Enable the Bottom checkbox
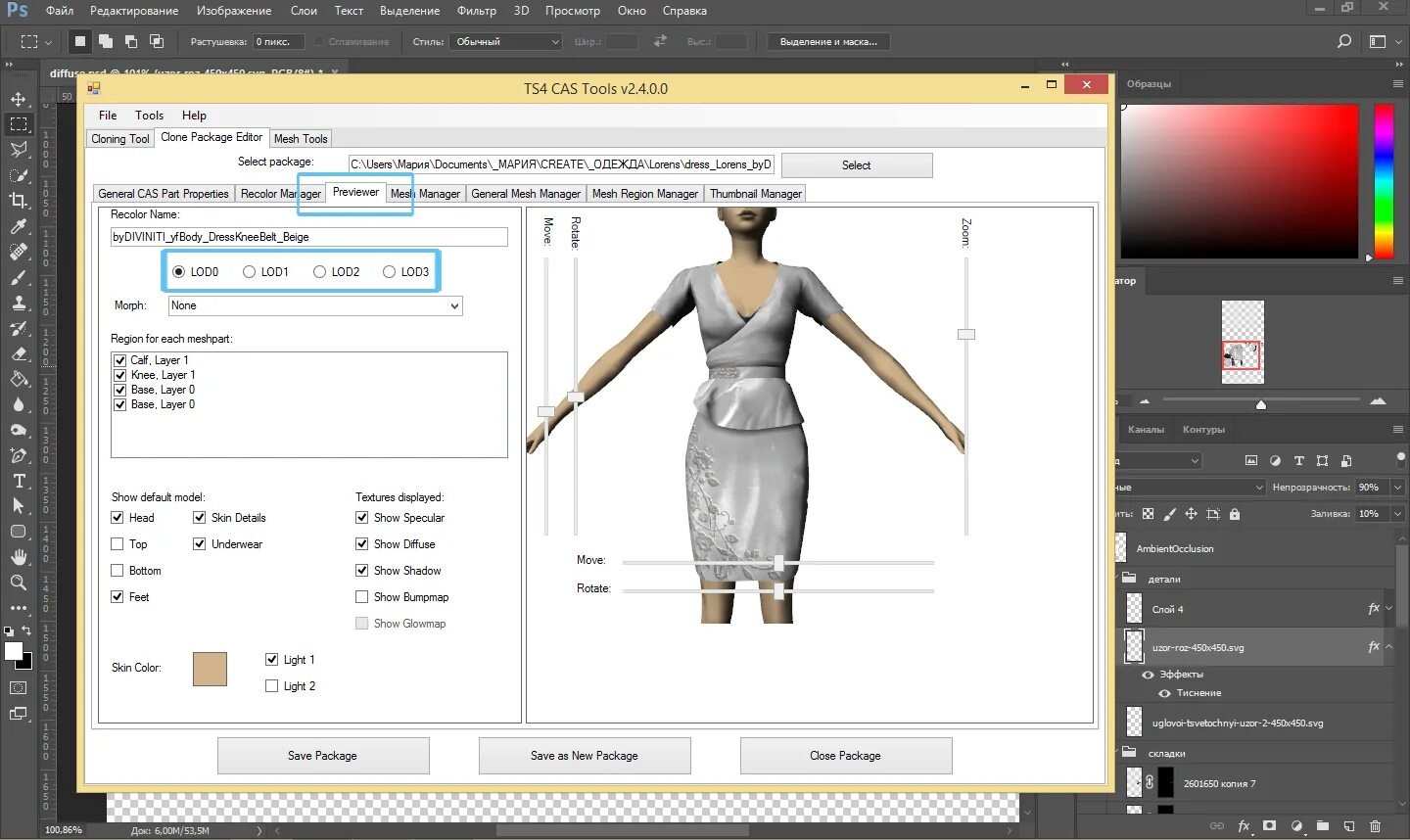 click(117, 571)
